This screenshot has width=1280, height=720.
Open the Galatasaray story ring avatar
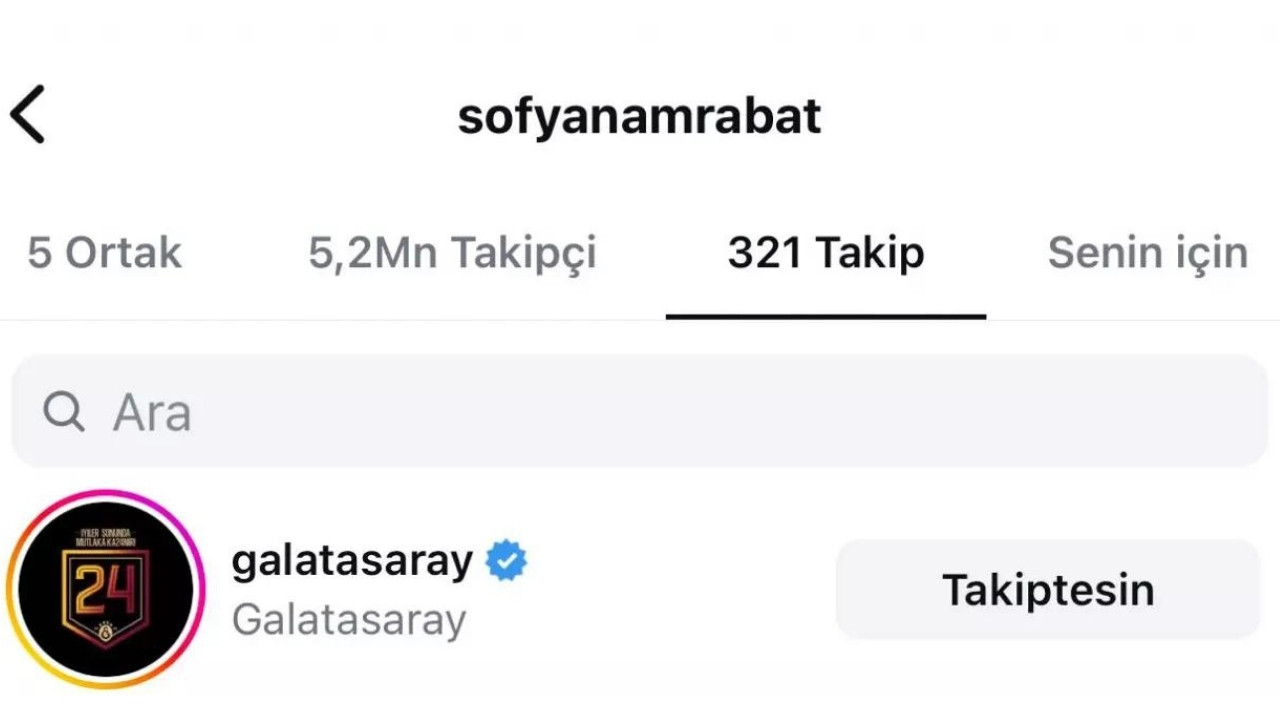click(x=106, y=590)
